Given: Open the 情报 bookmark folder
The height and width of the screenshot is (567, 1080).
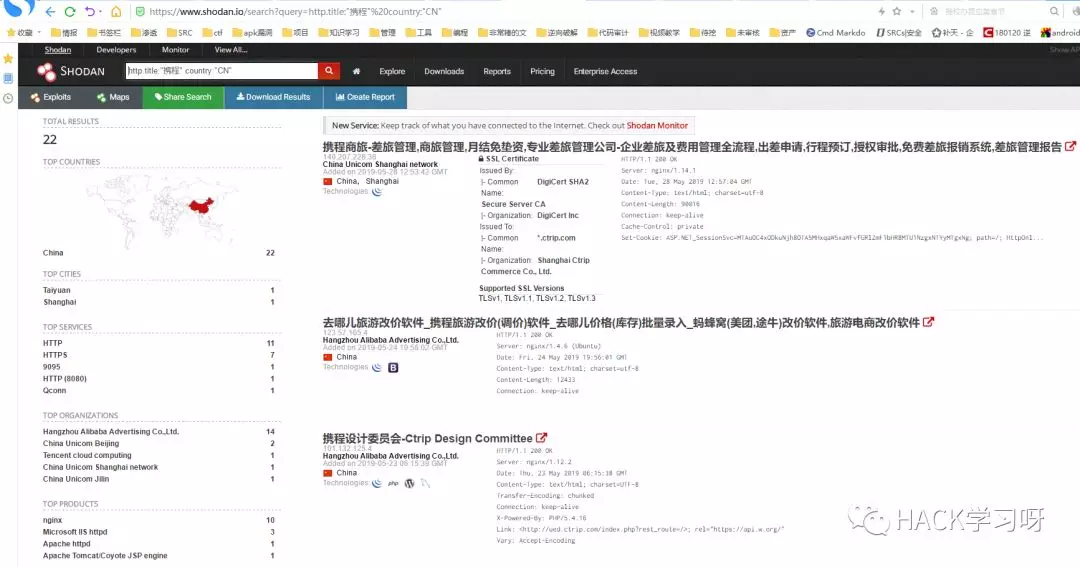Looking at the screenshot, I should tap(64, 32).
